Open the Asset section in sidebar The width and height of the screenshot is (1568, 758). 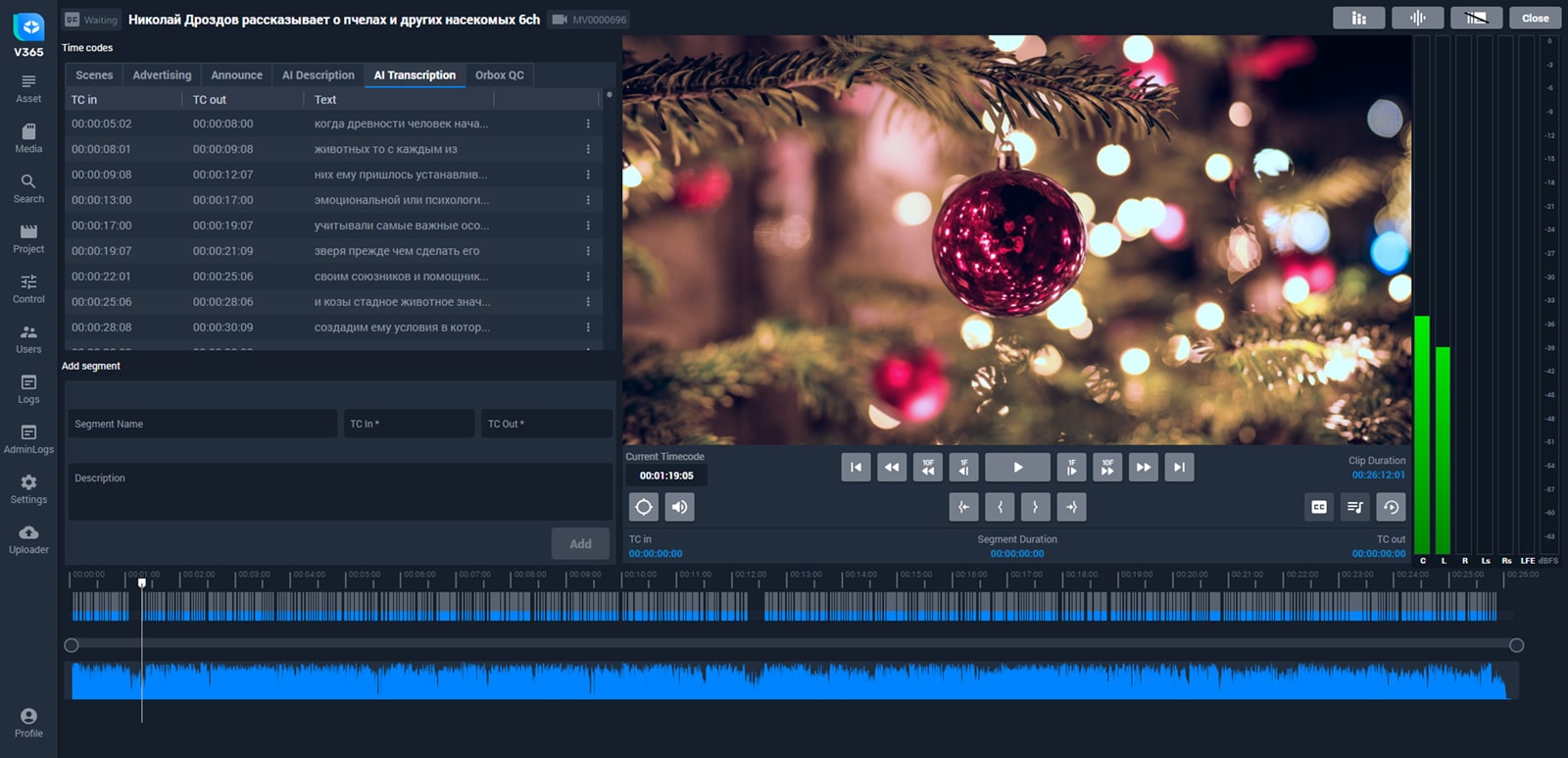(x=28, y=89)
